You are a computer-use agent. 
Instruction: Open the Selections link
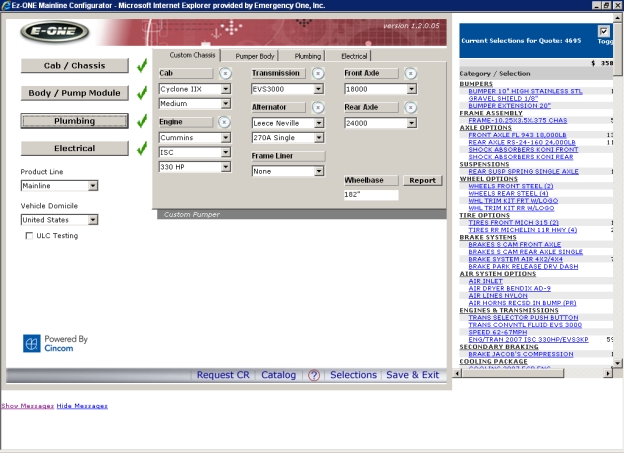[353, 375]
